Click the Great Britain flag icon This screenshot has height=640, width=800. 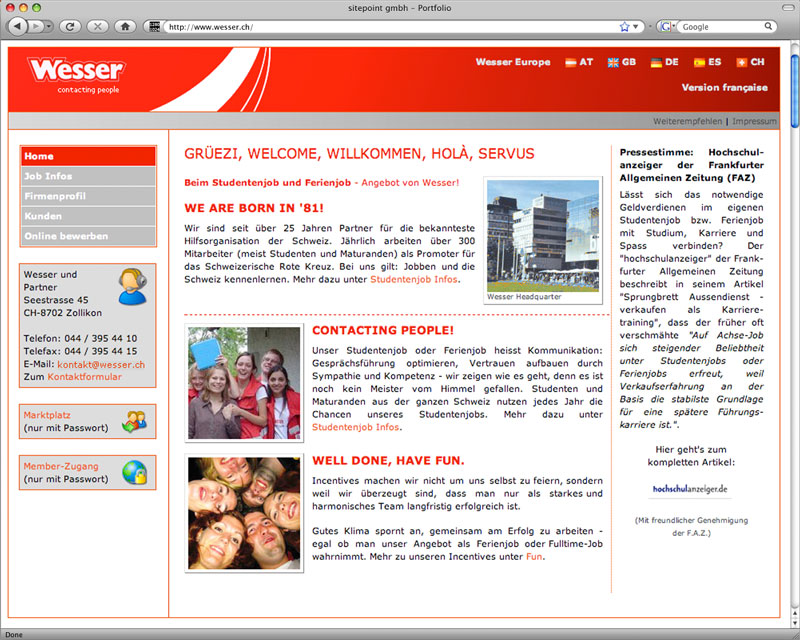pyautogui.click(x=613, y=62)
